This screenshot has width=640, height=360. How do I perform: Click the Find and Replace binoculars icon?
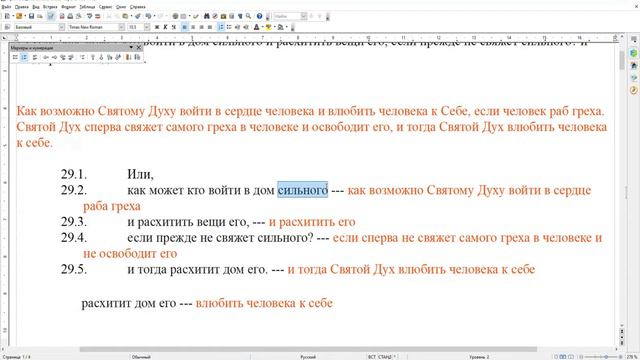tap(207, 16)
